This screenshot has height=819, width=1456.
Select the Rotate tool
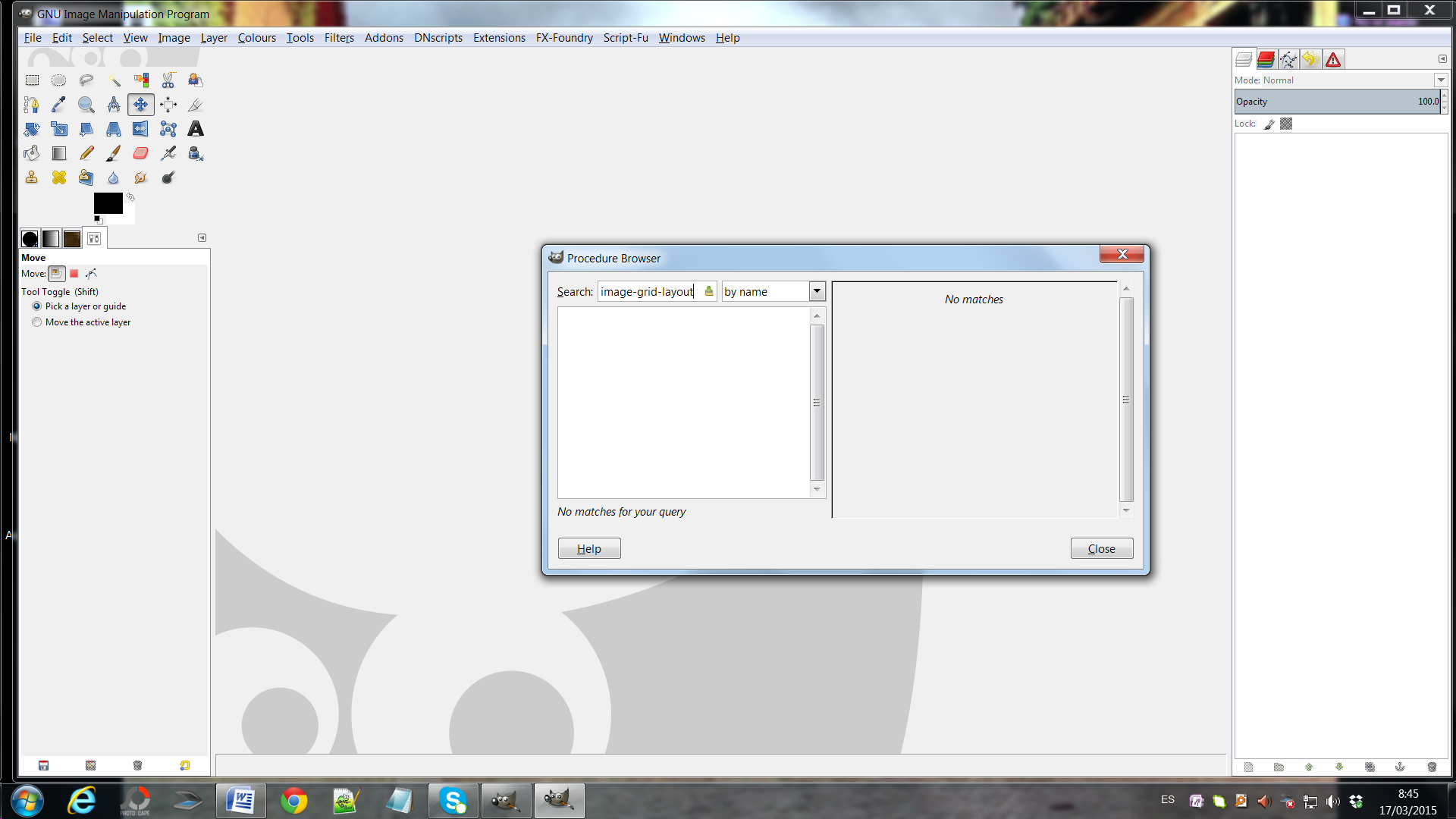tap(32, 129)
